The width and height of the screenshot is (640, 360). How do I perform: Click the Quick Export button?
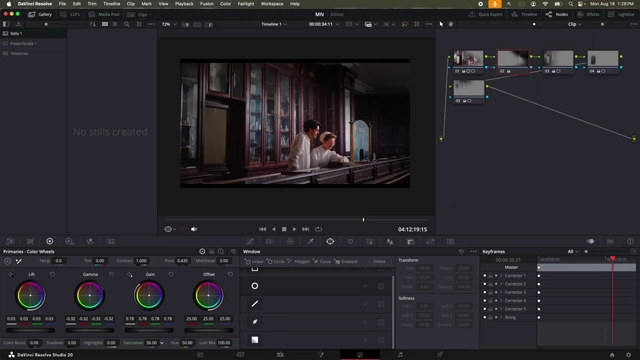[x=486, y=14]
